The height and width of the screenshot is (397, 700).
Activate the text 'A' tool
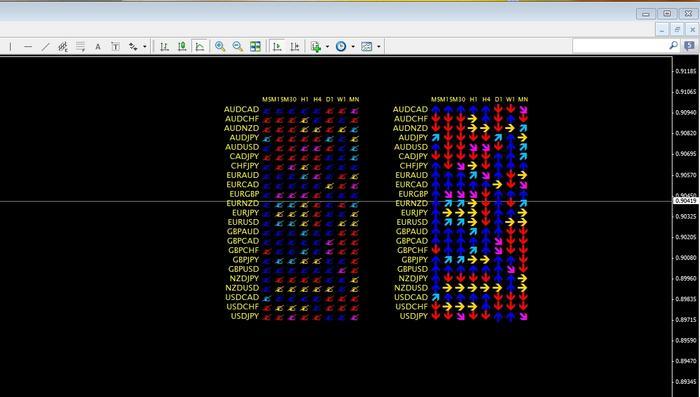(98, 46)
